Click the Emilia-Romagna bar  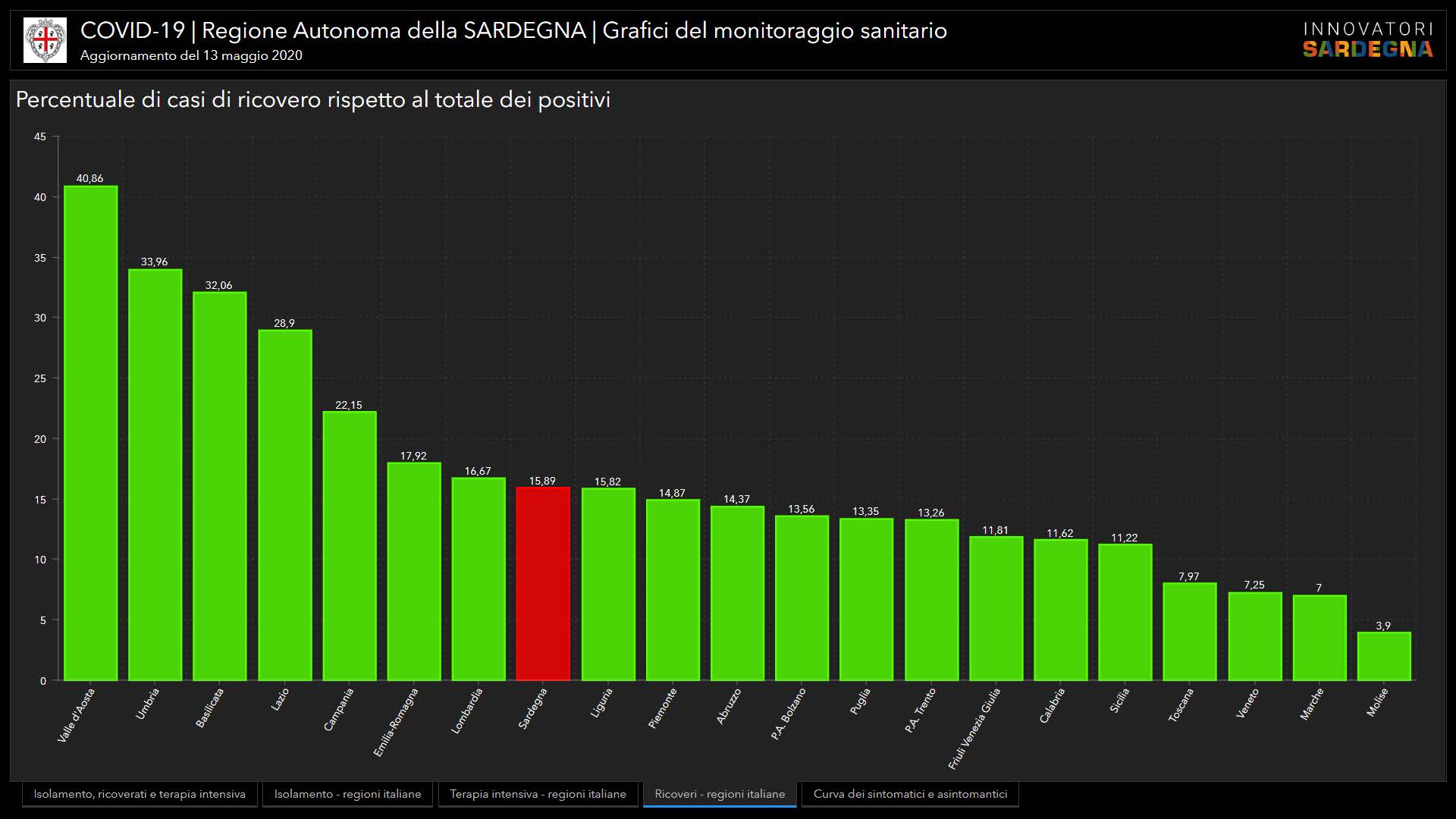[x=414, y=572]
